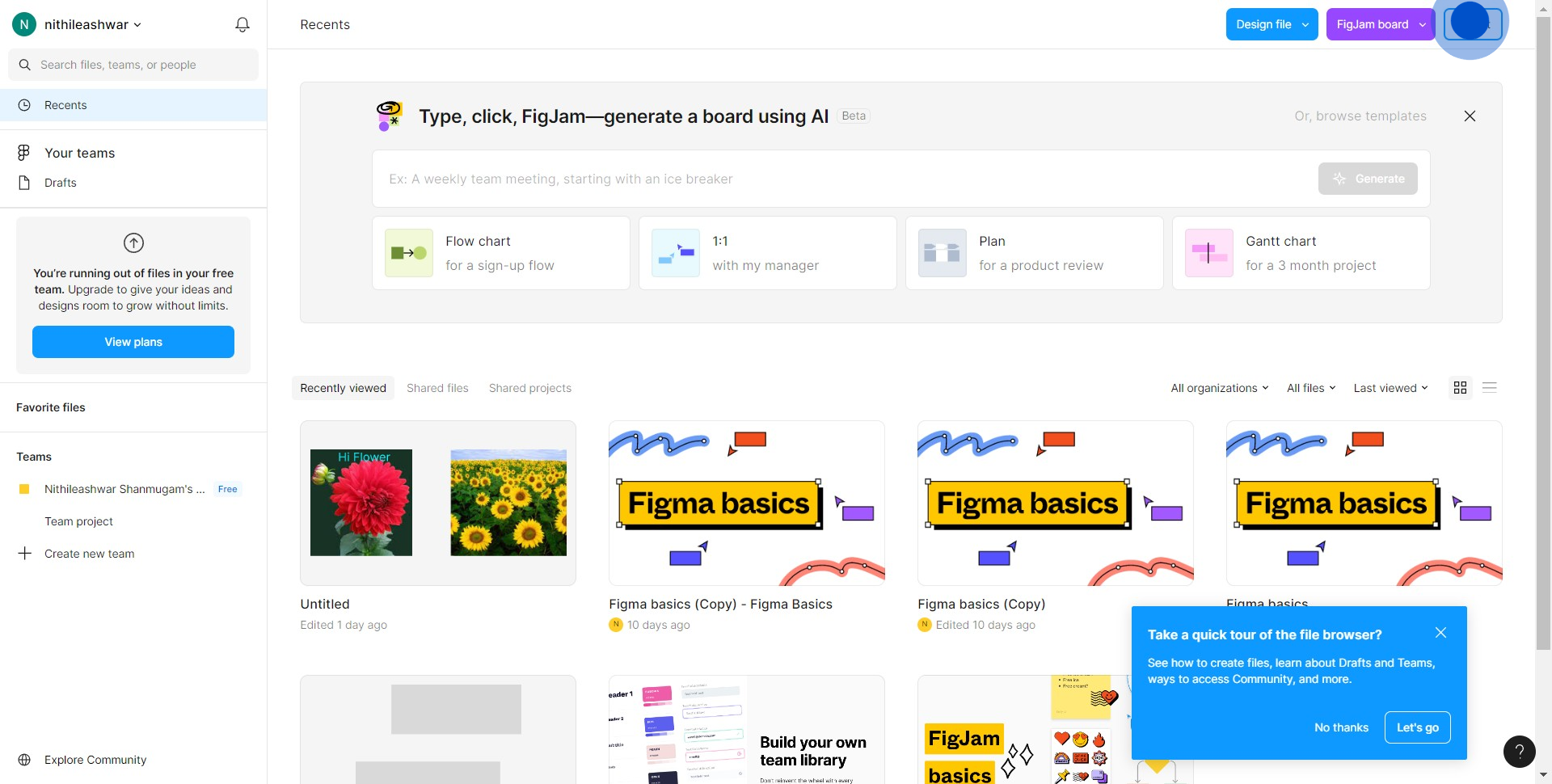Click the yellow team color square icon
Screen dimensions: 1552x784
[x=24, y=489]
